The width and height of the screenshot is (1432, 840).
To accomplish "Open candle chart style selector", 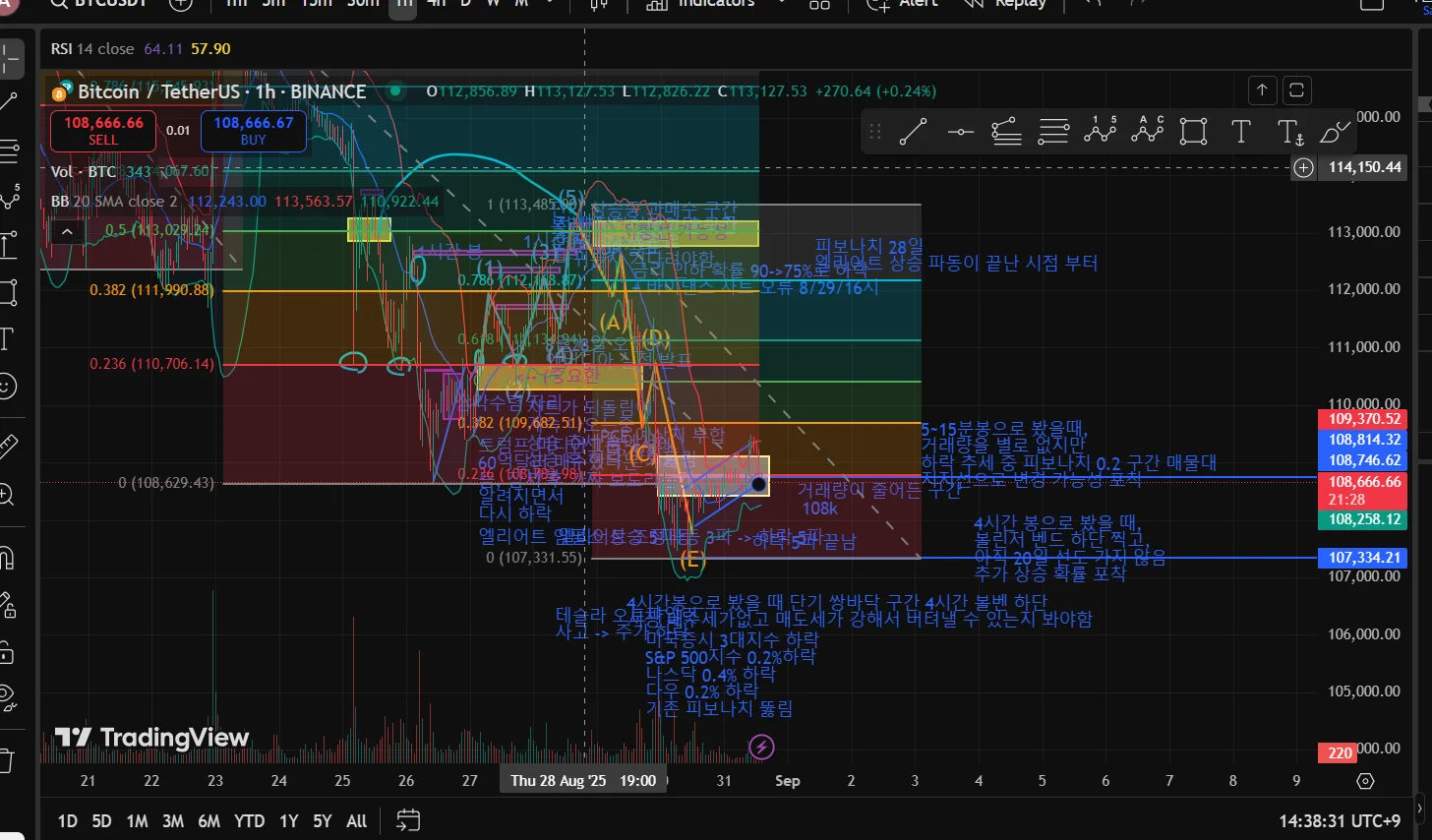I will pyautogui.click(x=599, y=4).
